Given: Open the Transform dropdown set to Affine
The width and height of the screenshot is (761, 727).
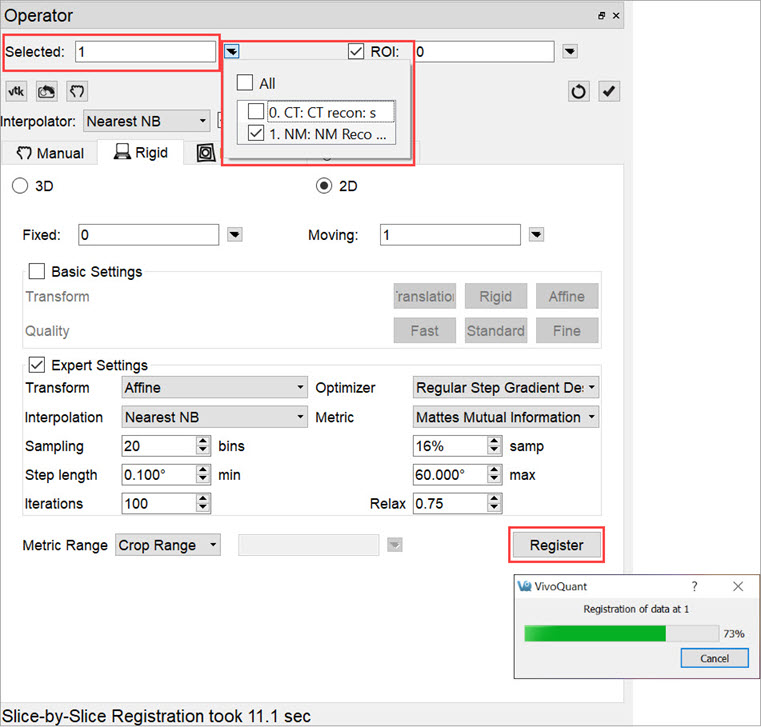Looking at the screenshot, I should click(214, 388).
